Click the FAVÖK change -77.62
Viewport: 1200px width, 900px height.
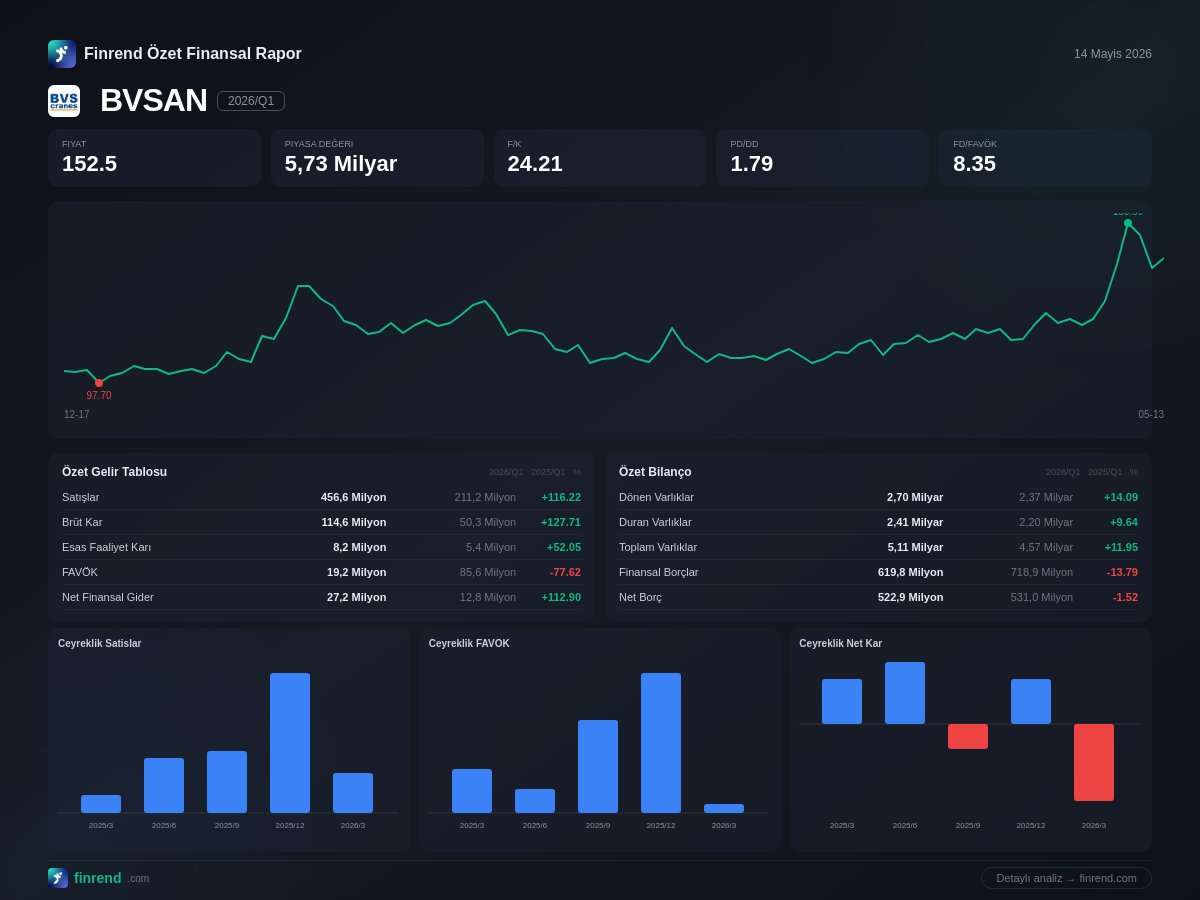click(x=565, y=572)
